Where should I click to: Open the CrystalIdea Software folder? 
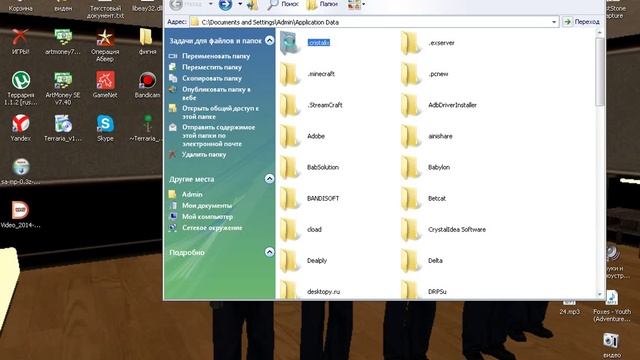click(x=444, y=229)
